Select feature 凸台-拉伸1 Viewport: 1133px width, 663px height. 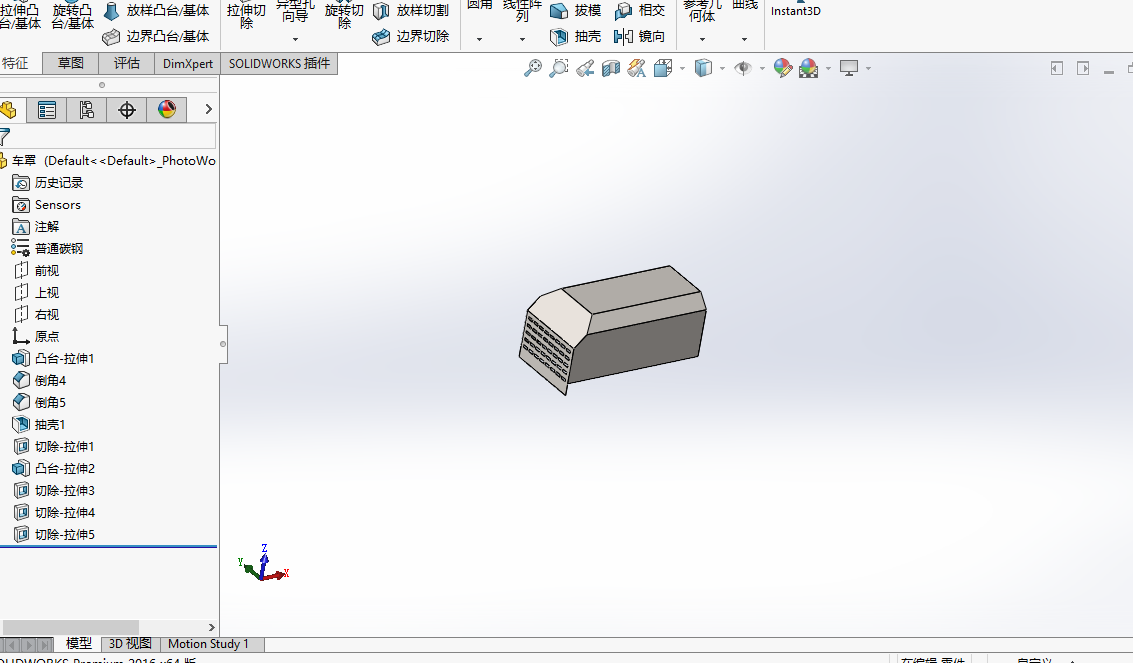[x=53, y=358]
